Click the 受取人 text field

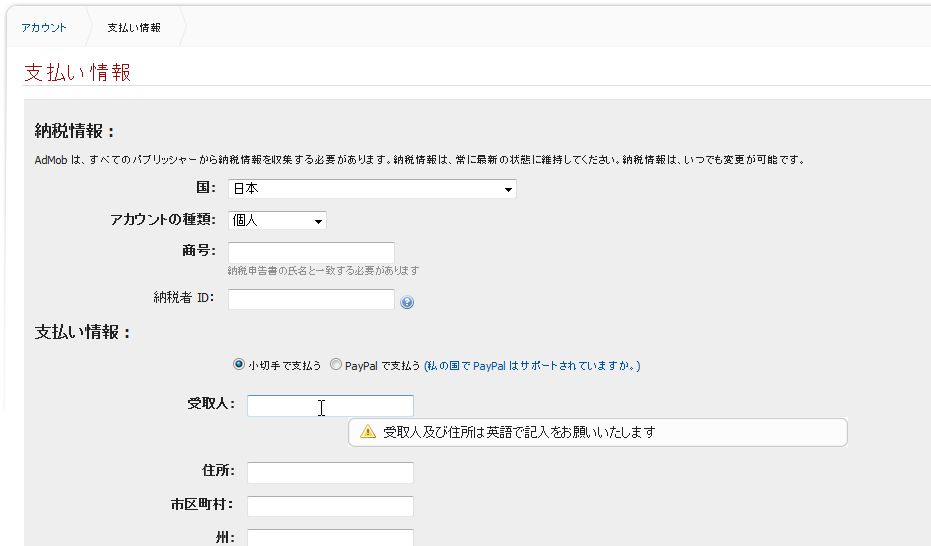click(330, 405)
